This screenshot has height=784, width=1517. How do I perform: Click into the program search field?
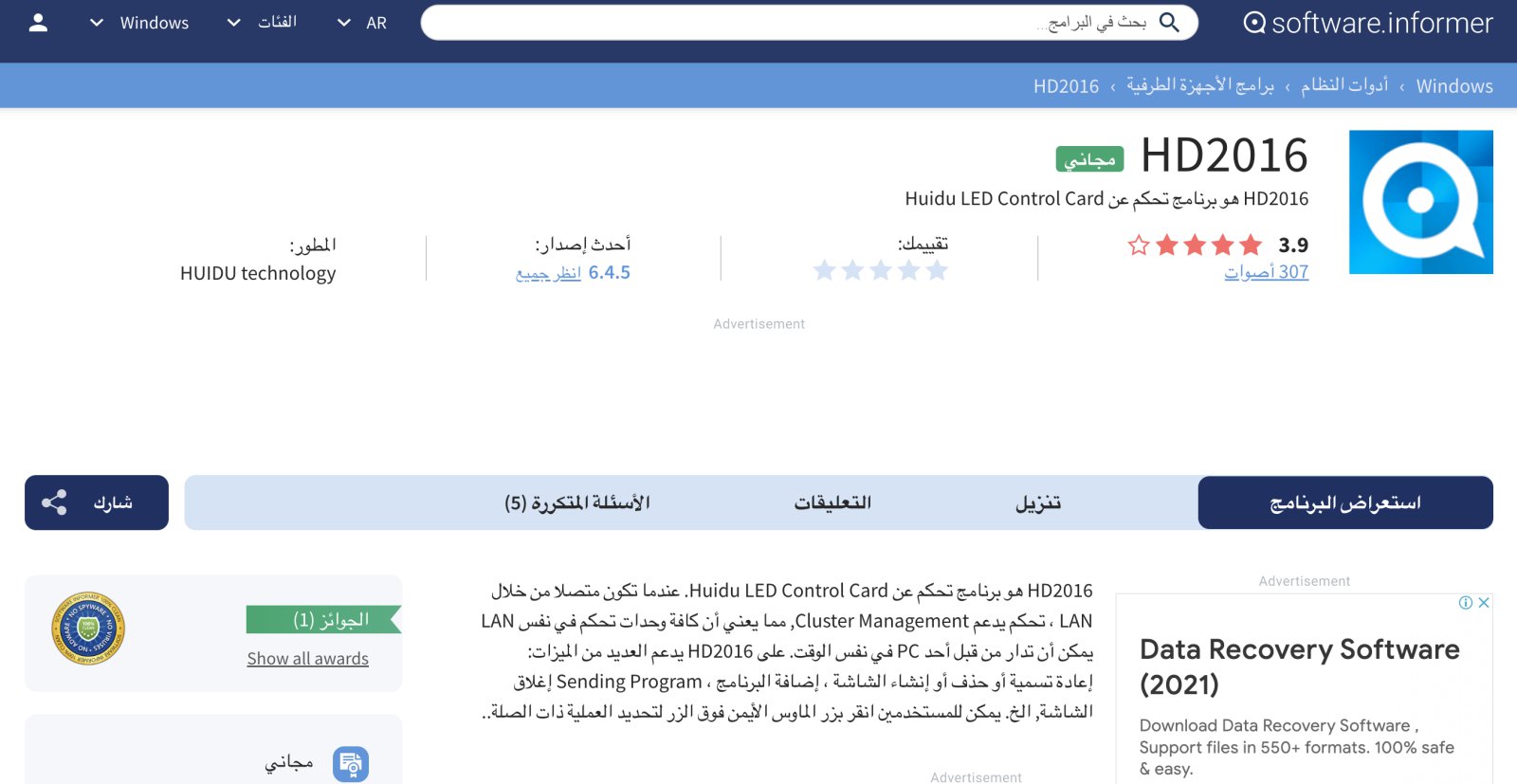[x=758, y=23]
